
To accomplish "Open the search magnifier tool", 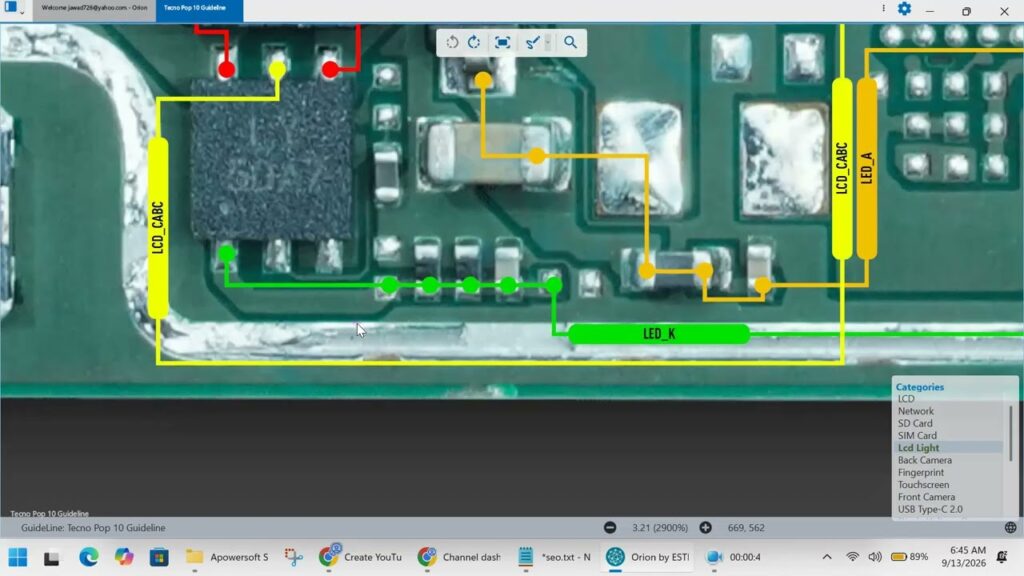I will (x=570, y=42).
